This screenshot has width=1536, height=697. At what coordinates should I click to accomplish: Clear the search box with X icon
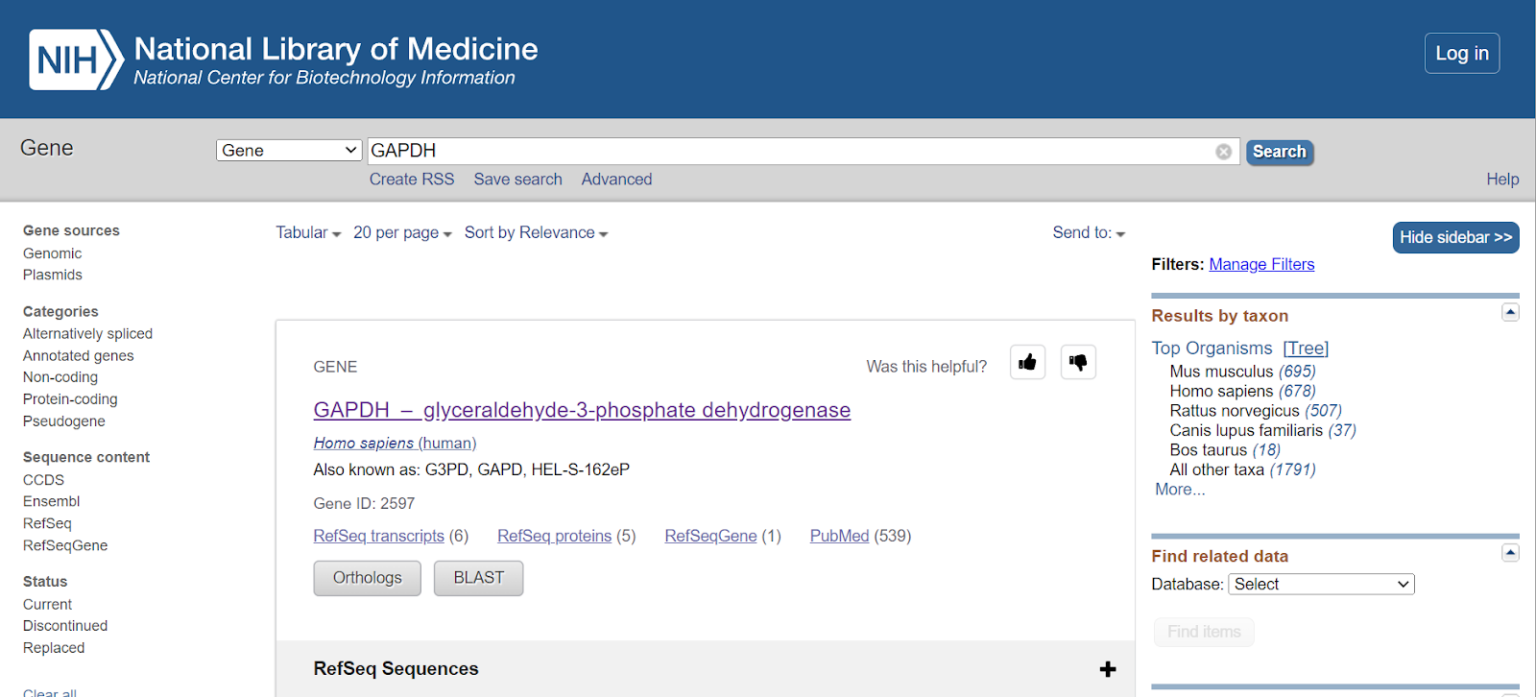pos(1223,152)
